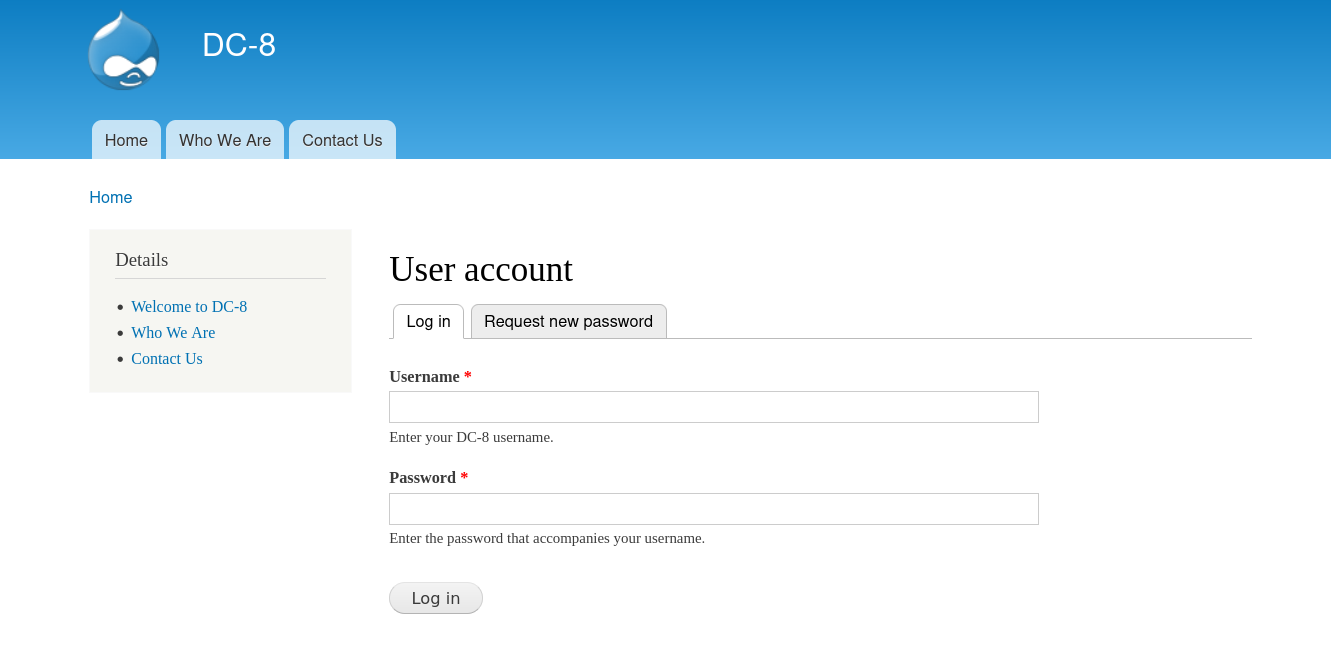1331x656 pixels.
Task: Focus the Username text field
Action: [x=713, y=407]
